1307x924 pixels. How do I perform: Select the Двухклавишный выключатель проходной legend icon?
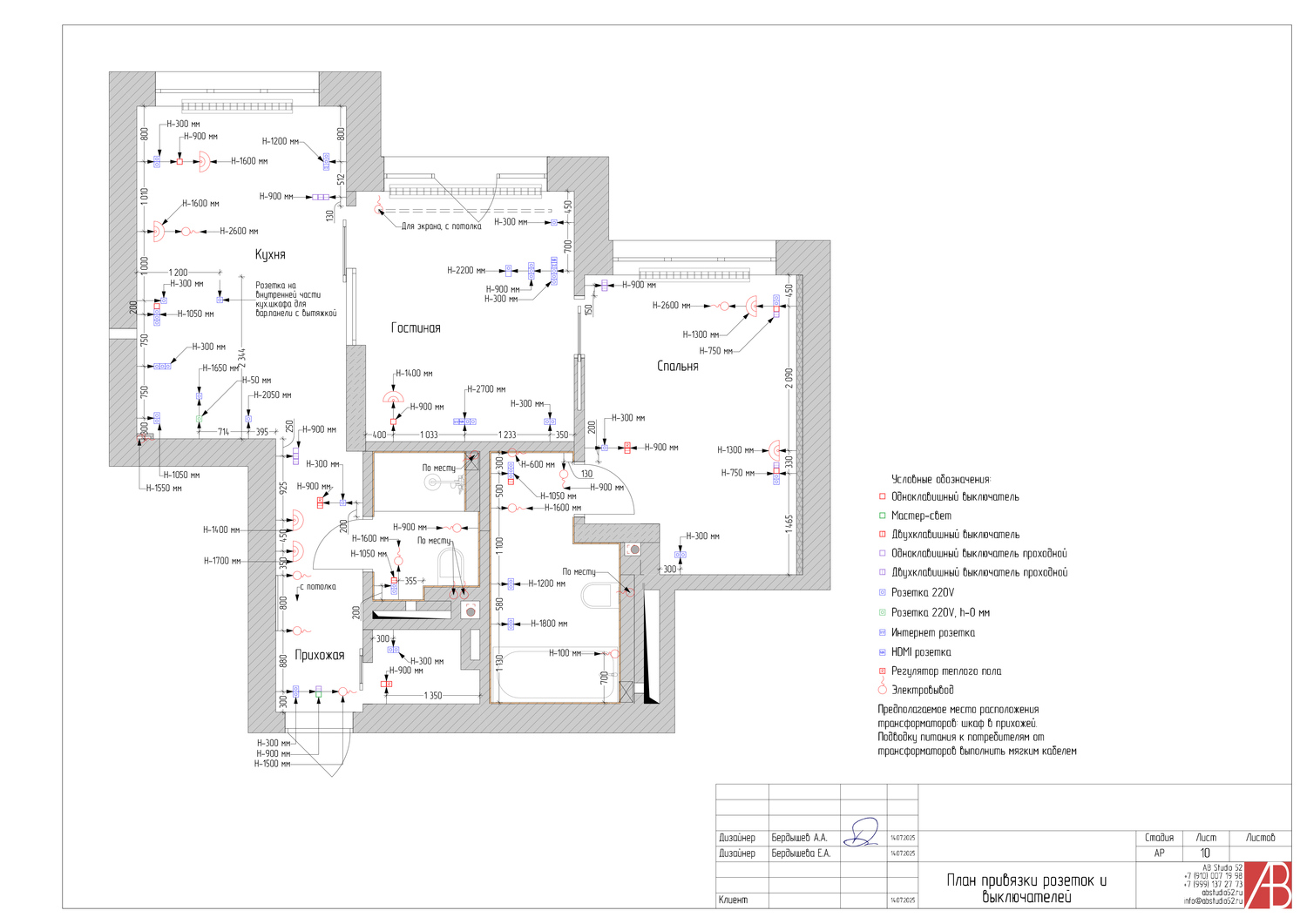882,572
